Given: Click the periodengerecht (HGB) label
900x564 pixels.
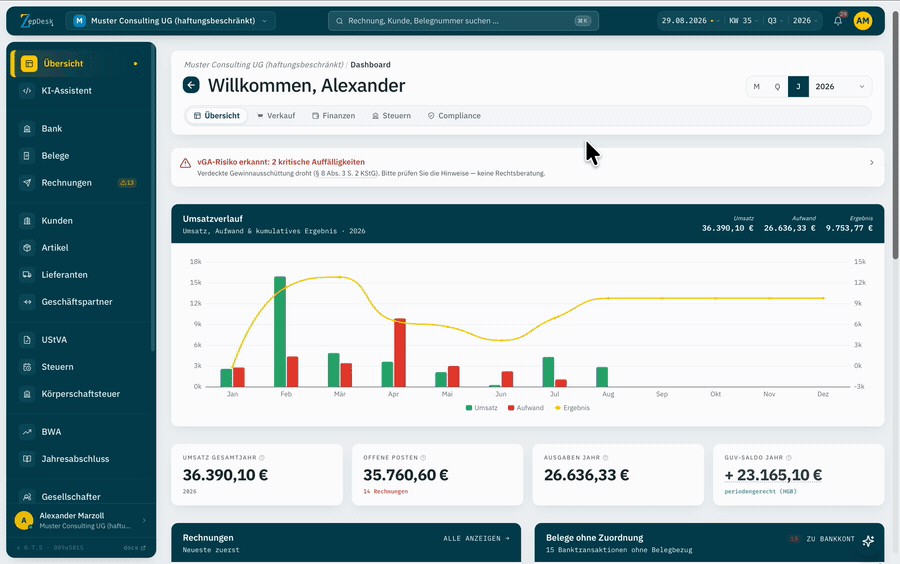Looking at the screenshot, I should (761, 491).
